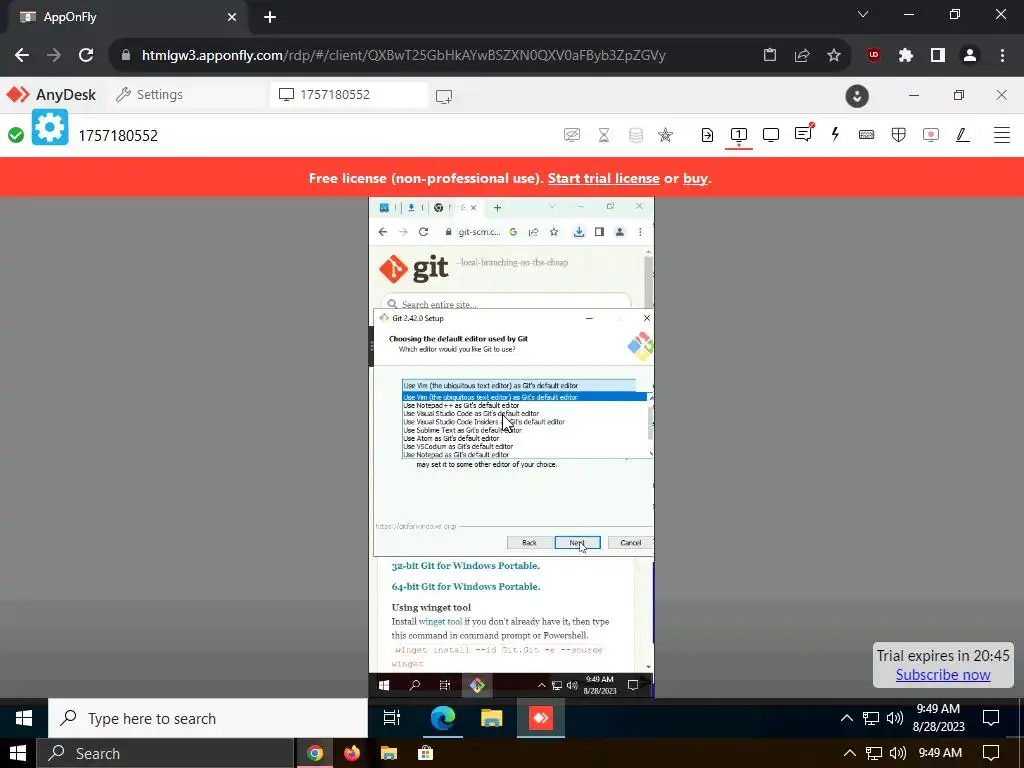Viewport: 1024px width, 768px height.
Task: Click the dark round download icon in AnyDesk
Action: [x=857, y=97]
